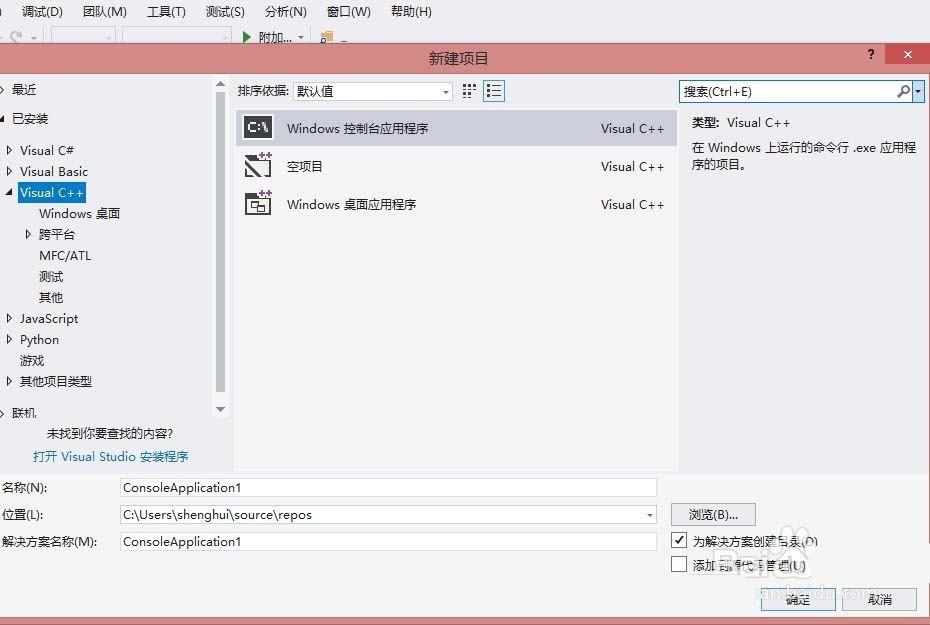Open the 位置 path dropdown arrow
930x625 pixels.
tap(648, 514)
